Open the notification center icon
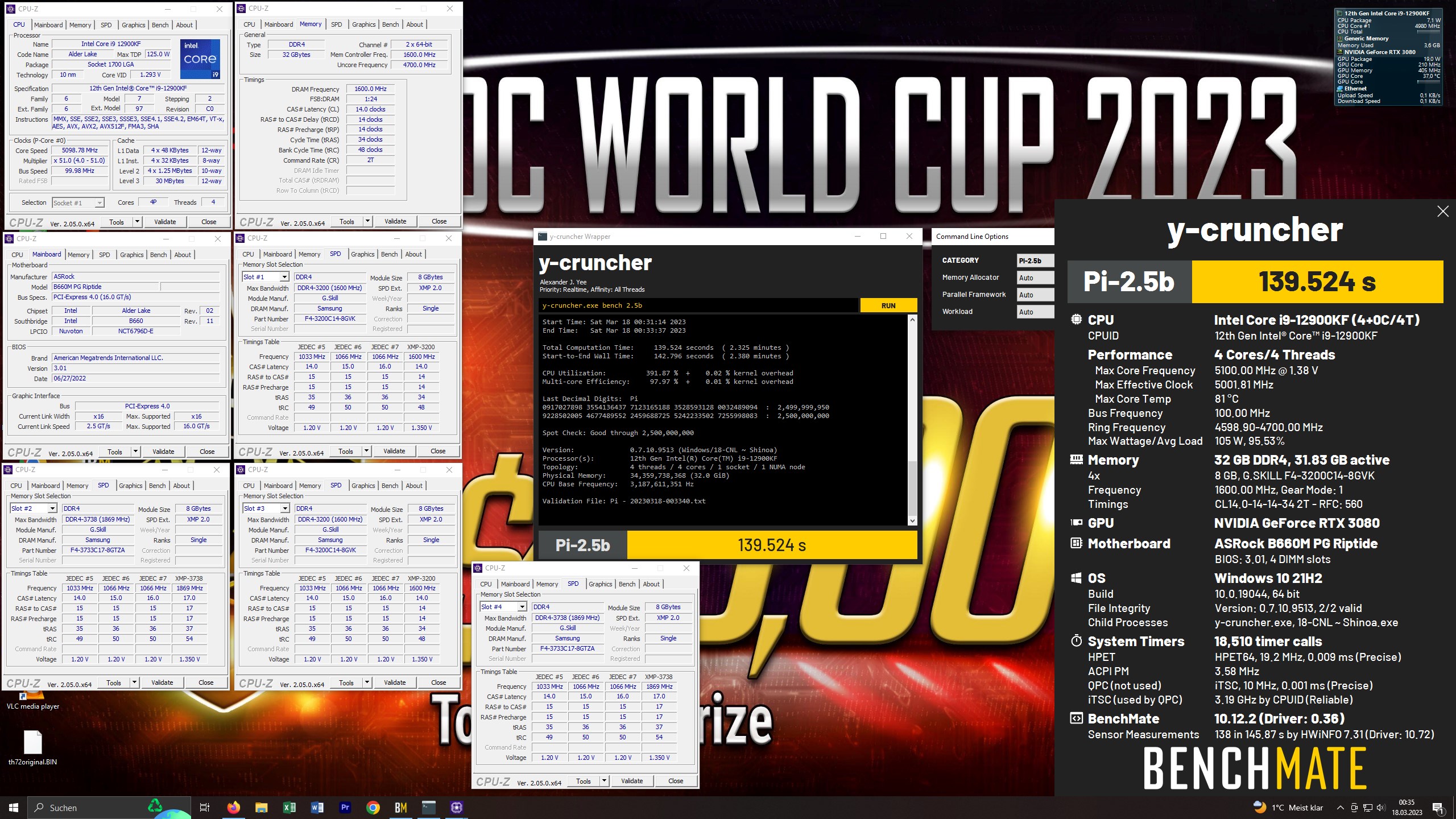1456x819 pixels. pyautogui.click(x=1437, y=808)
